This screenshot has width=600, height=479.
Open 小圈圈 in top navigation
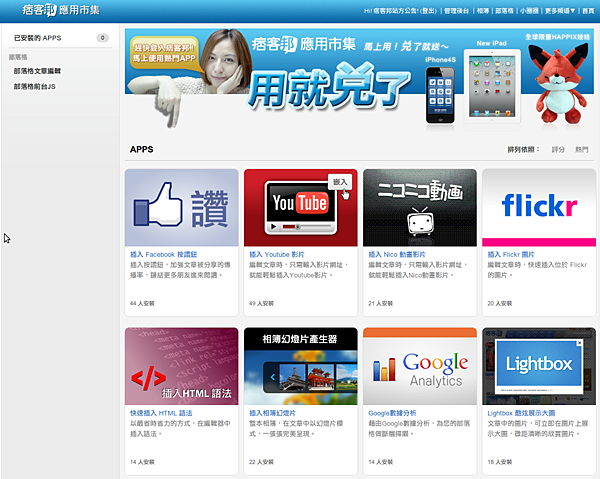coord(529,11)
